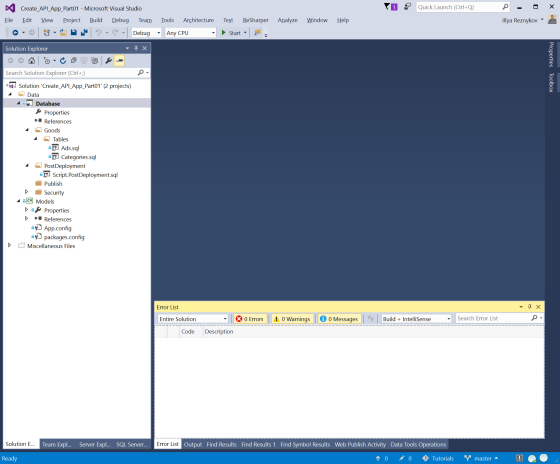Switch to the Output tab

point(193,444)
